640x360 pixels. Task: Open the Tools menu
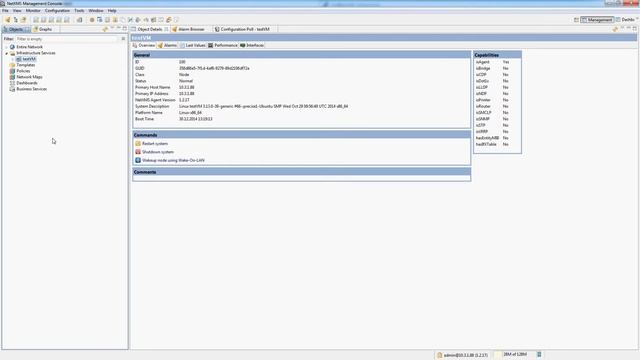click(79, 11)
